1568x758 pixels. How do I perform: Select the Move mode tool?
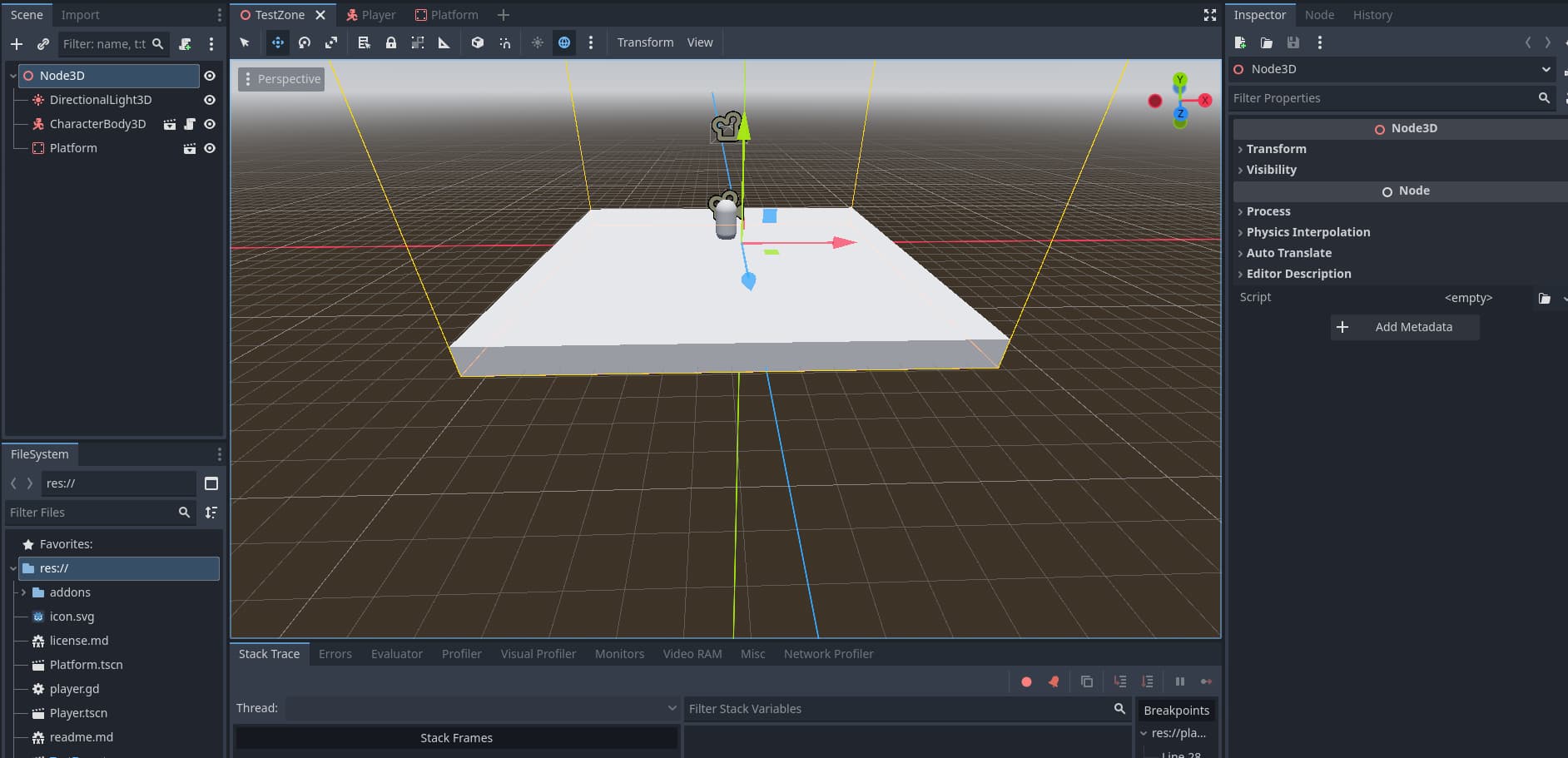point(277,42)
